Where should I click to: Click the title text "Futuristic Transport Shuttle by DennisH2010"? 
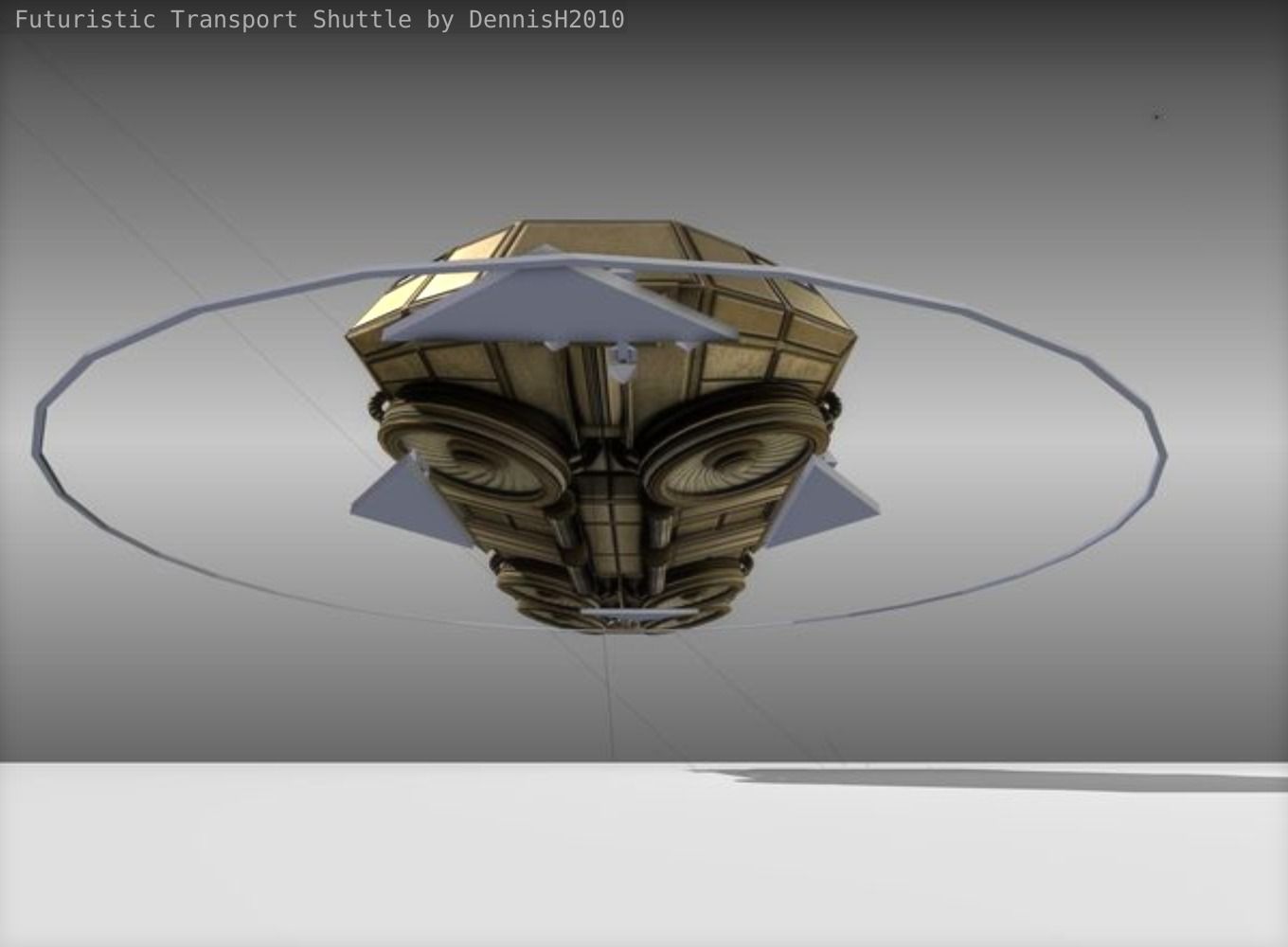[x=319, y=19]
